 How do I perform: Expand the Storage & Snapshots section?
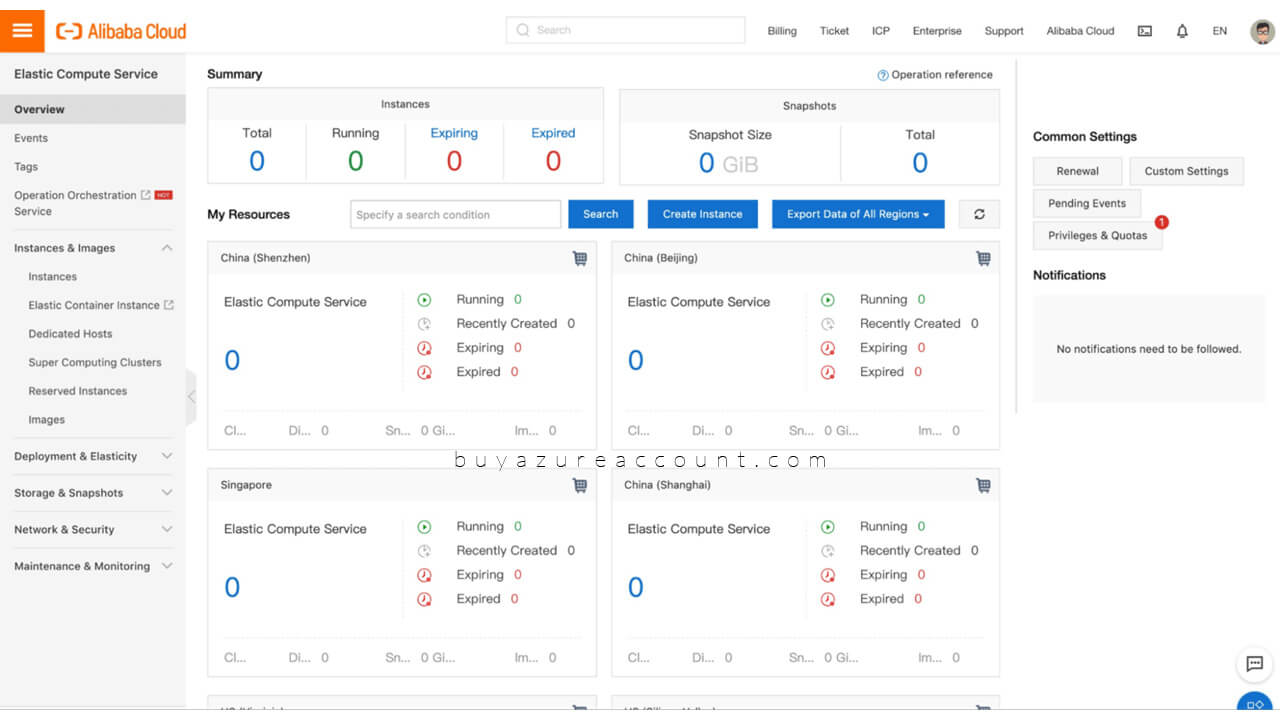pyautogui.click(x=167, y=493)
